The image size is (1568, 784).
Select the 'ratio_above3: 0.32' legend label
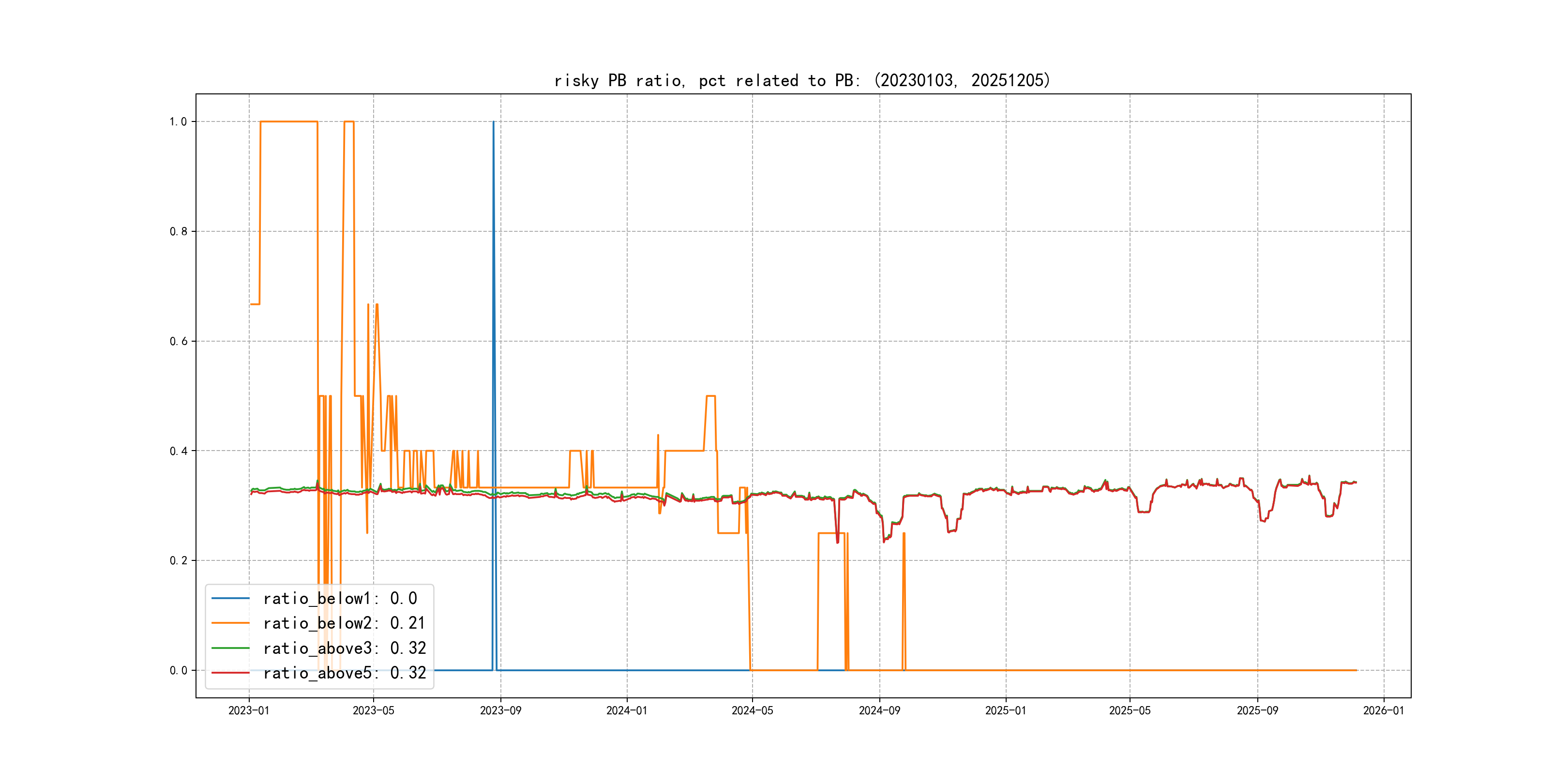(344, 648)
